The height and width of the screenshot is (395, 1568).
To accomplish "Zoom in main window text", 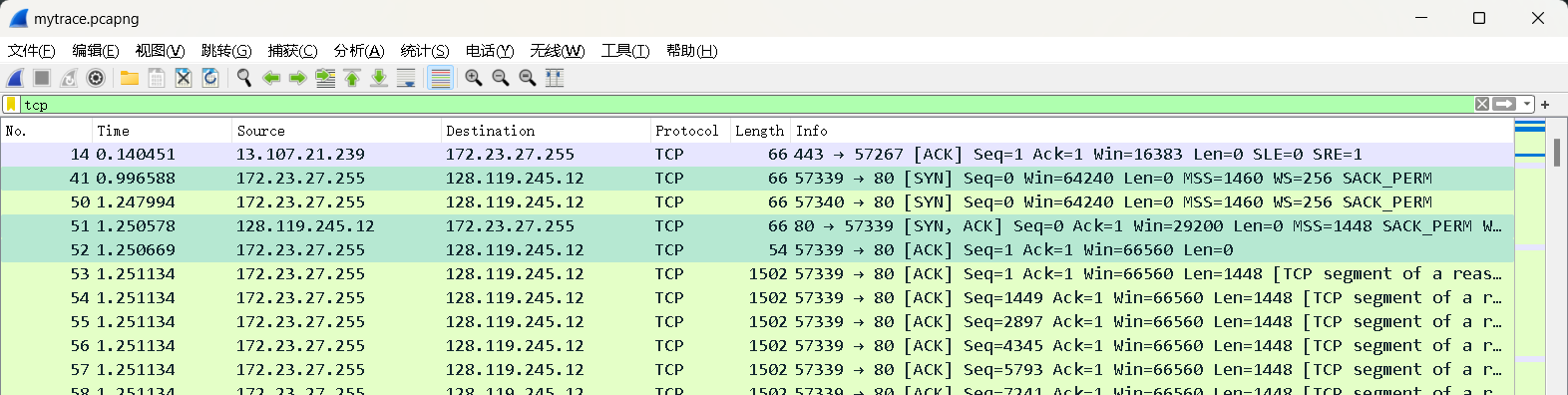I will (x=474, y=78).
